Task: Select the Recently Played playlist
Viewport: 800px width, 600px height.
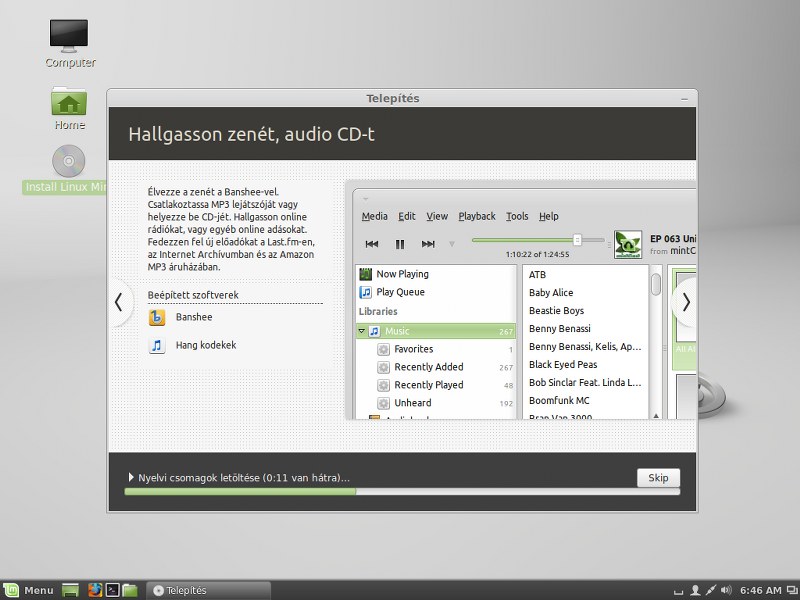Action: pos(436,385)
